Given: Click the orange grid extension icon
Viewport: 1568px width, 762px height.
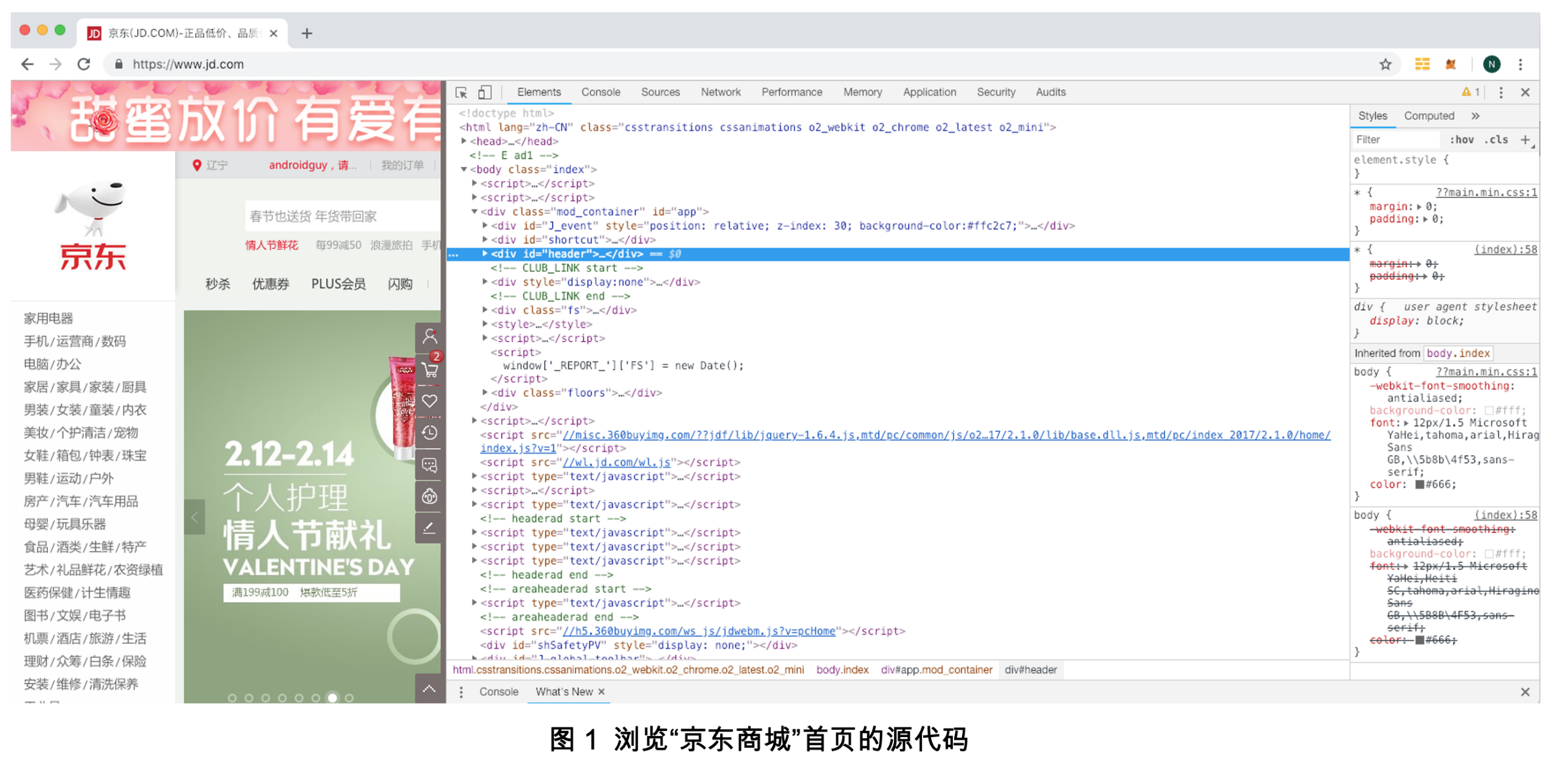Looking at the screenshot, I should (x=1423, y=64).
